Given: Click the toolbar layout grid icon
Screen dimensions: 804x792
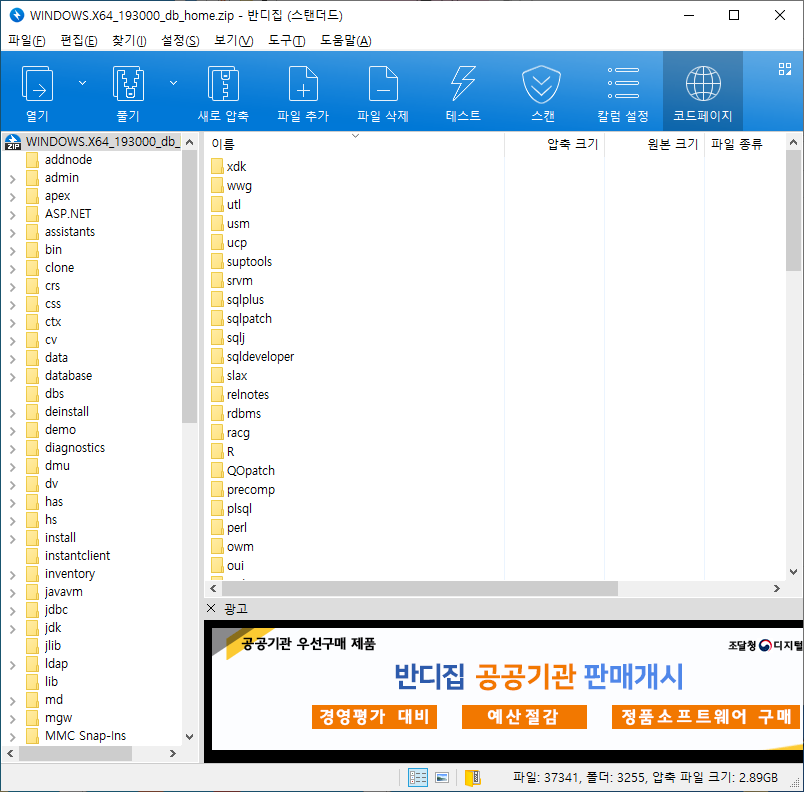Looking at the screenshot, I should point(785,69).
